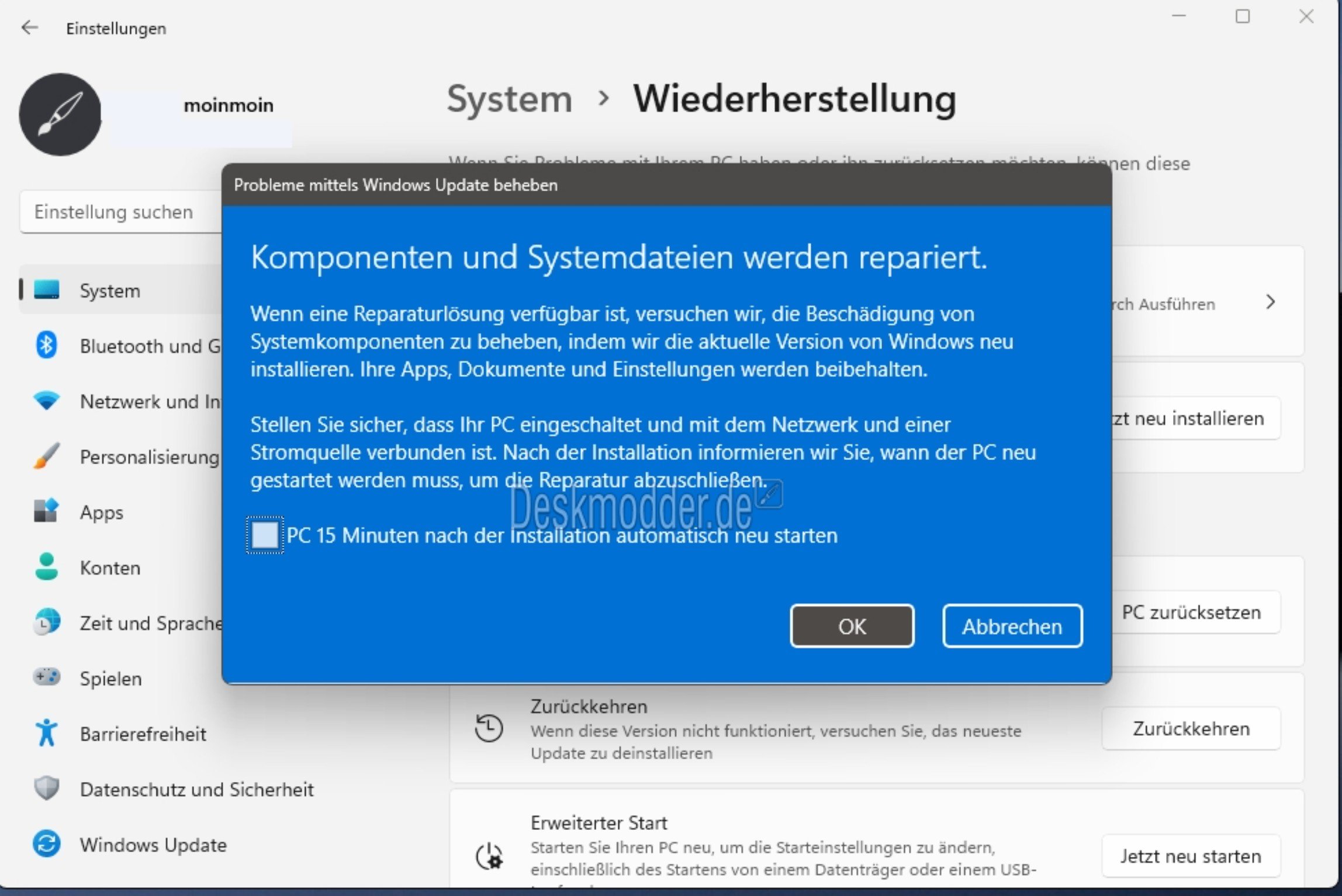Click the Spielen gamepad icon
Screen dimensions: 1342x896
(46, 677)
